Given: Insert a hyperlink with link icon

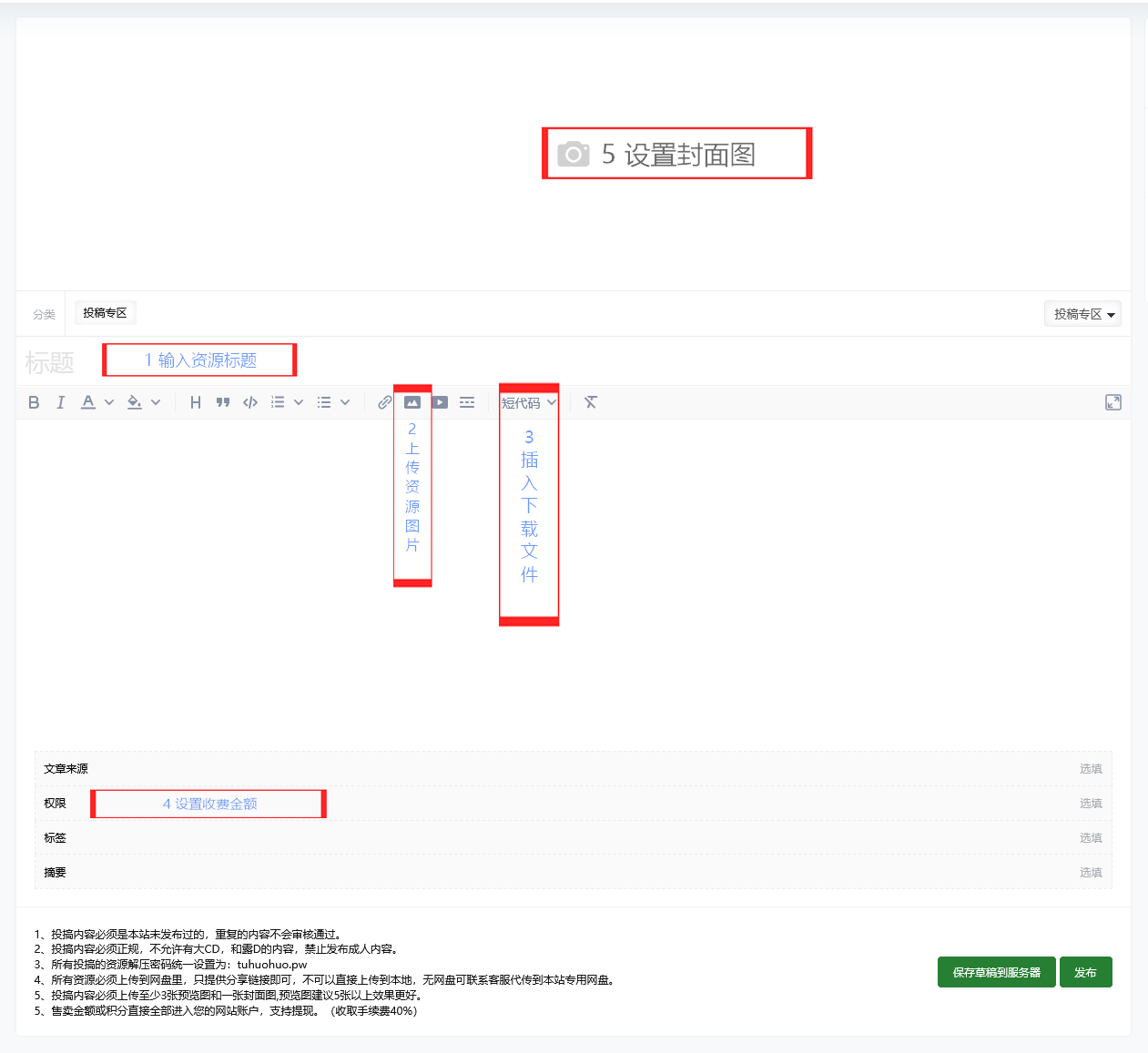Looking at the screenshot, I should (384, 402).
